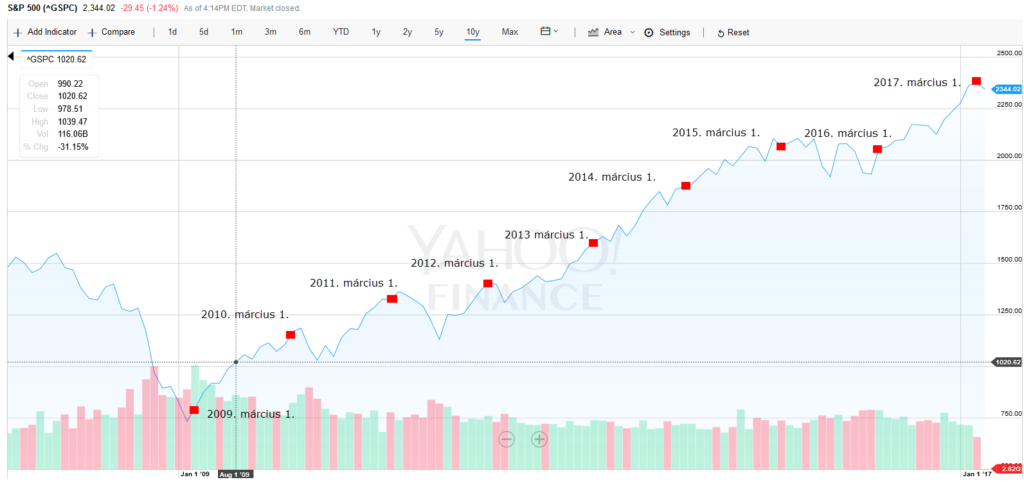Viewport: 1024px width, 482px height.
Task: Click the Jan 1 '17 axis label
Action: (x=978, y=474)
